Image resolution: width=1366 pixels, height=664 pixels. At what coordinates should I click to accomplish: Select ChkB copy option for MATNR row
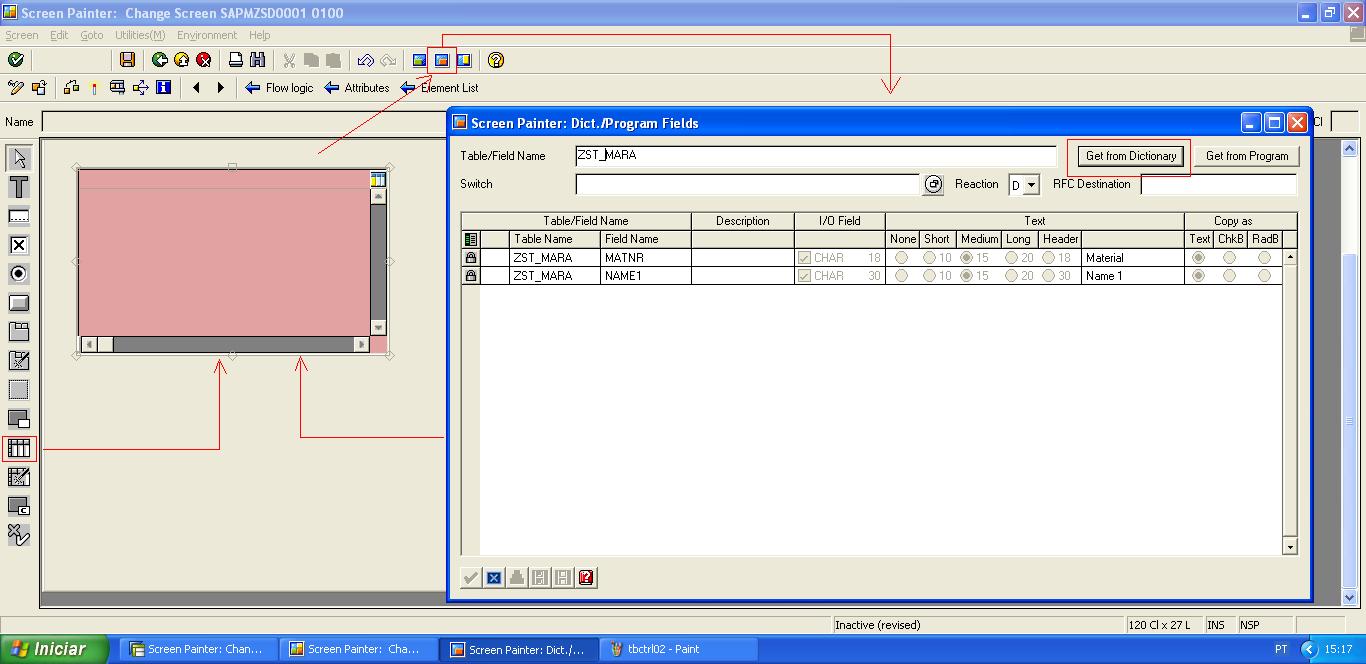coord(1231,257)
